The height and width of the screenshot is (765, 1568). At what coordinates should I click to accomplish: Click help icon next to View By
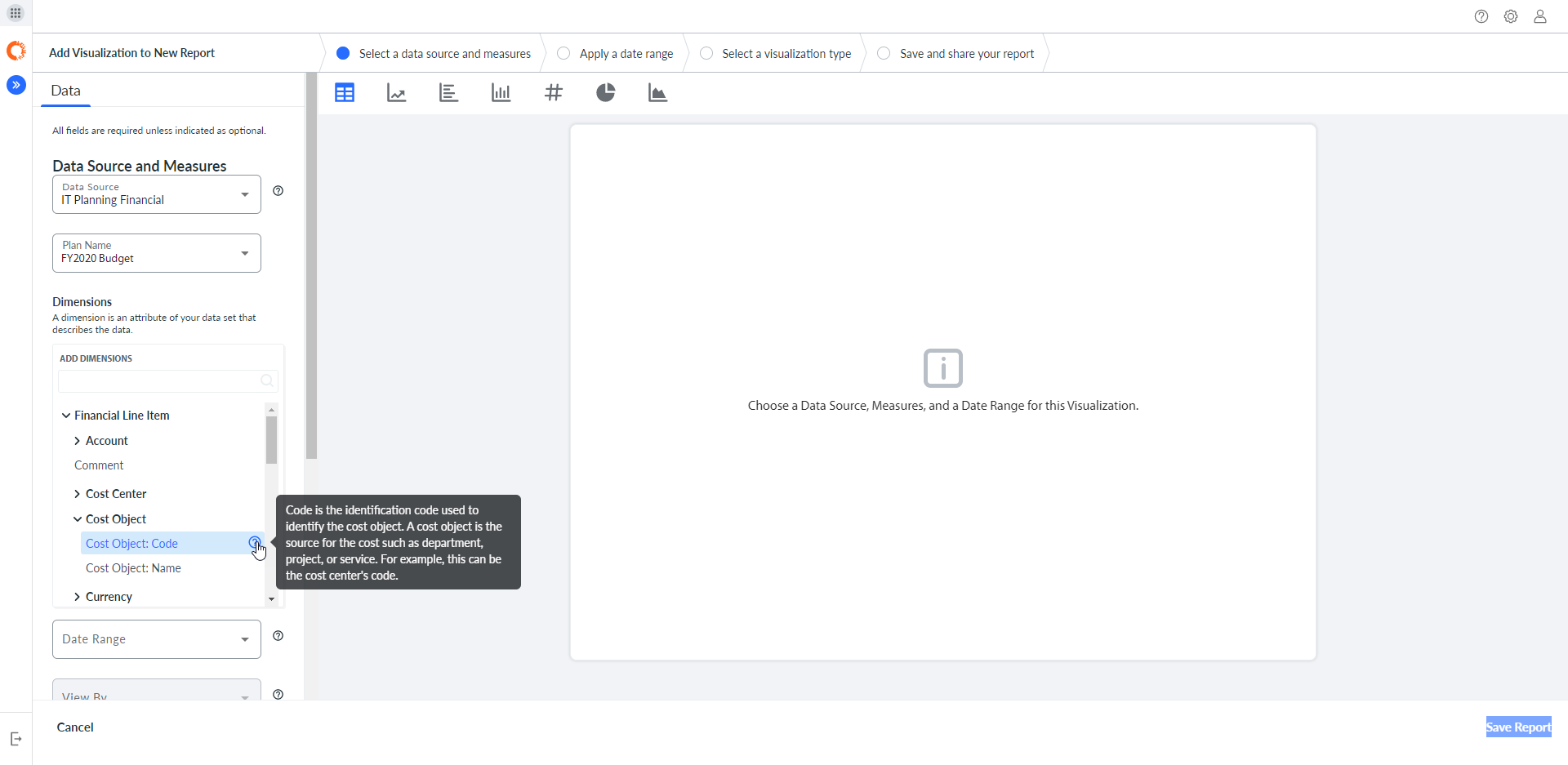(278, 695)
